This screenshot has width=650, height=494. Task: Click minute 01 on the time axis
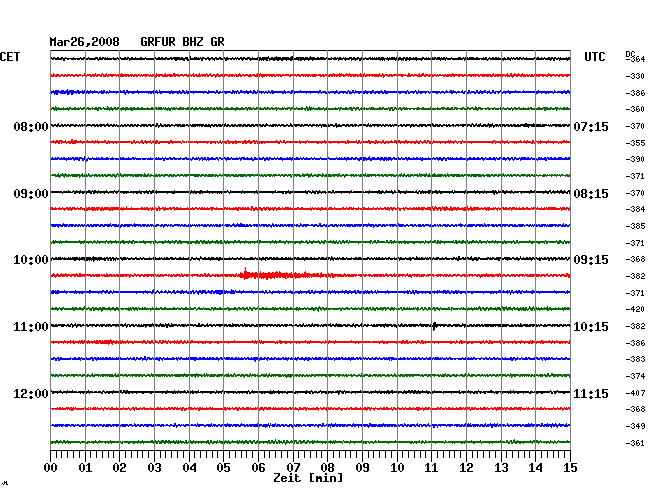click(85, 468)
